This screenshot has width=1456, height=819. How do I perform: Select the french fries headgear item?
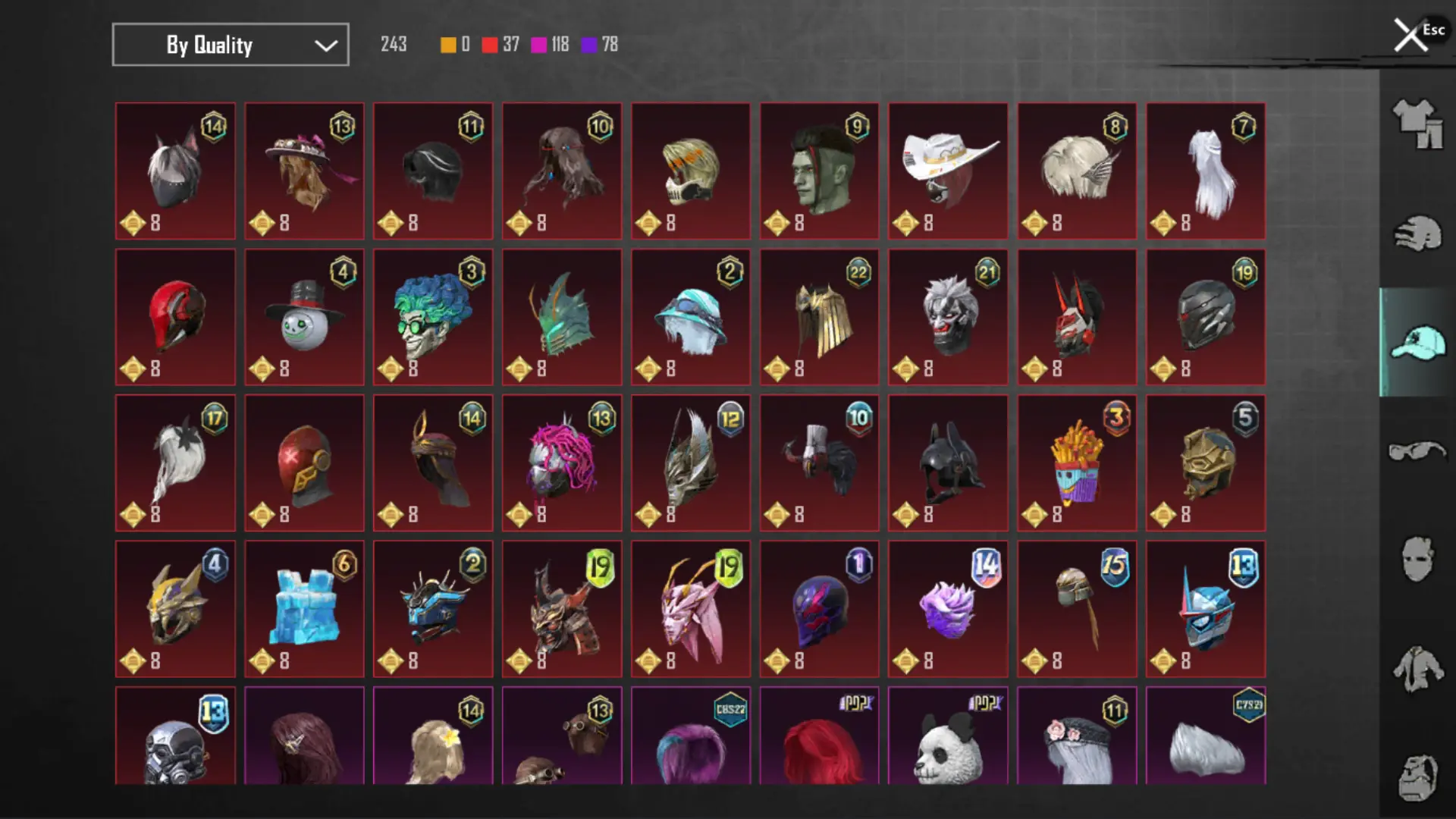tap(1077, 463)
